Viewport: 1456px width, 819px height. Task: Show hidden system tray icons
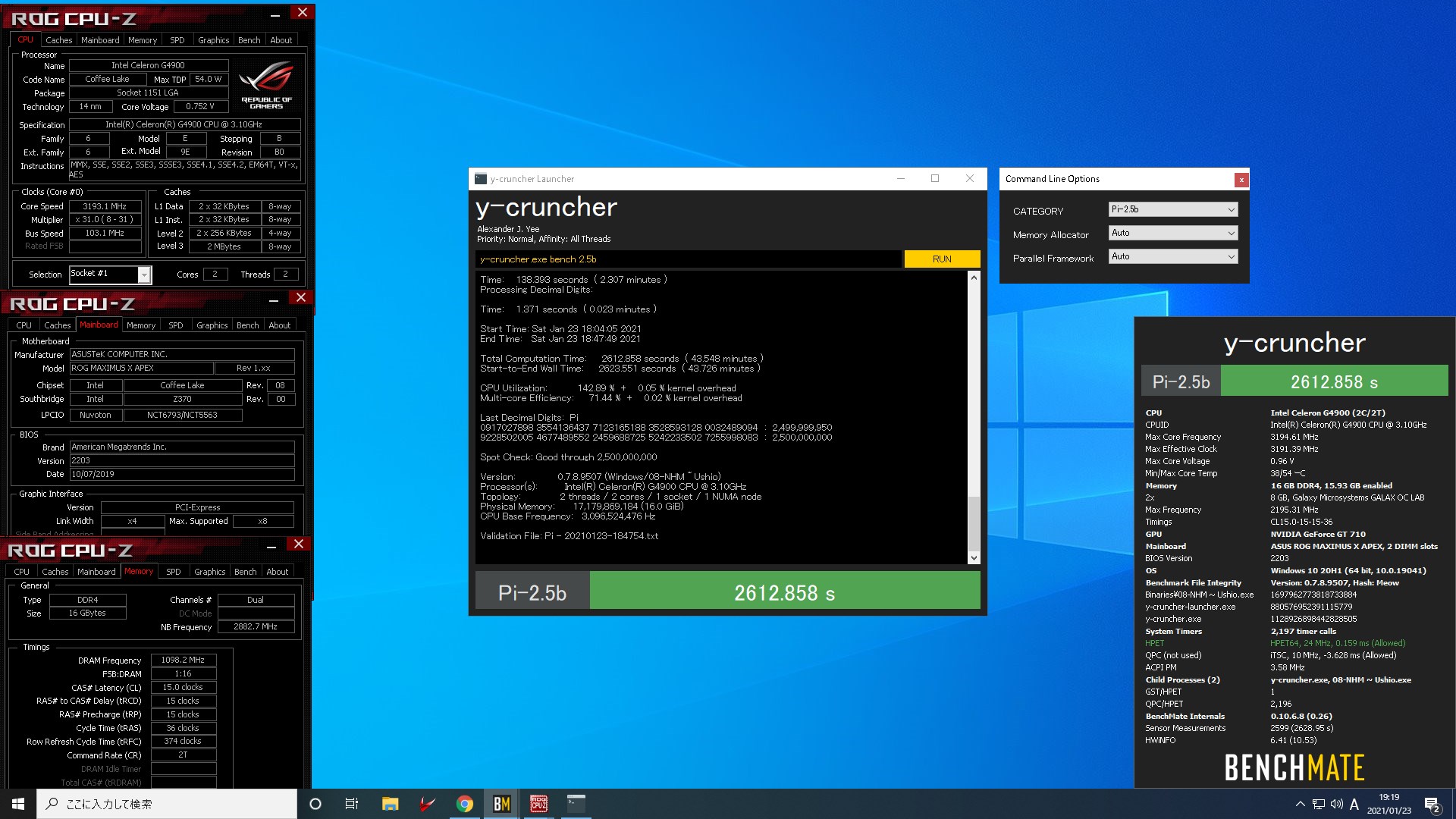click(1300, 804)
